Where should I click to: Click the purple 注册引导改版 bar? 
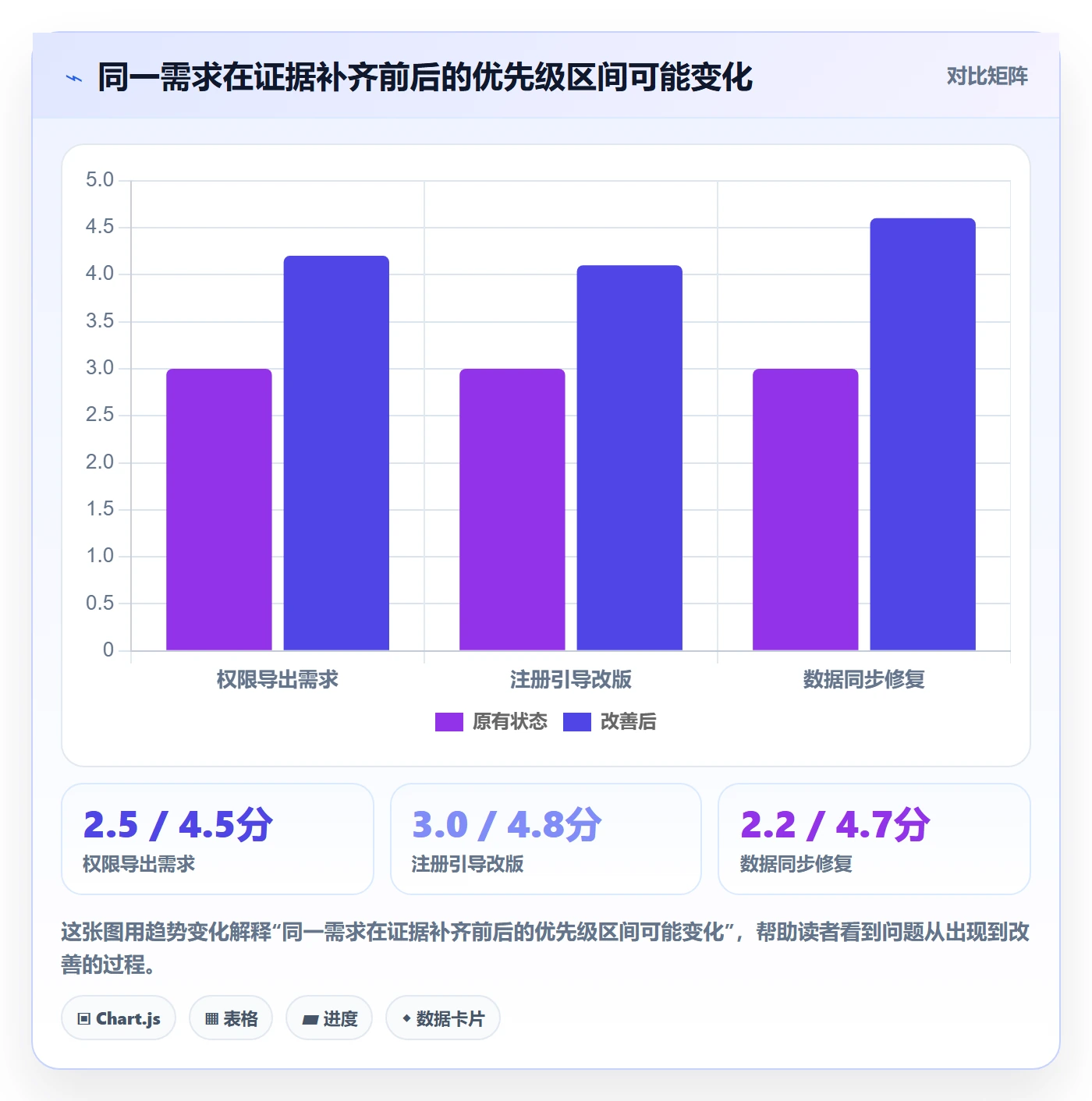coord(512,509)
